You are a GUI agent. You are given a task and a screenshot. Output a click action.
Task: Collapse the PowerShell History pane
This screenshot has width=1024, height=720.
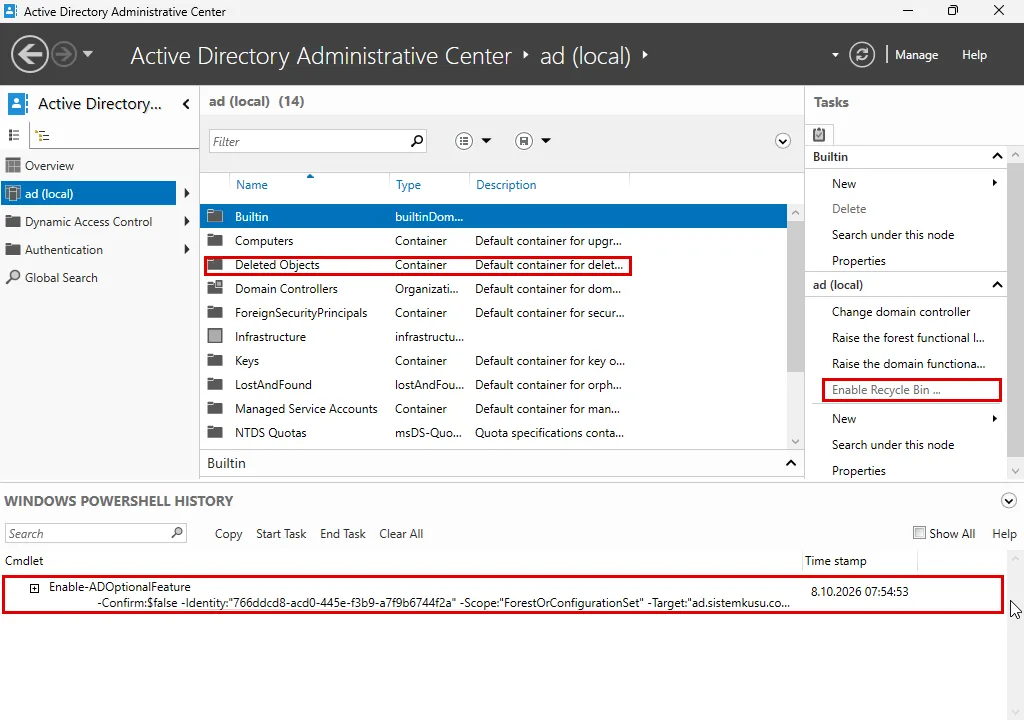pyautogui.click(x=1008, y=501)
